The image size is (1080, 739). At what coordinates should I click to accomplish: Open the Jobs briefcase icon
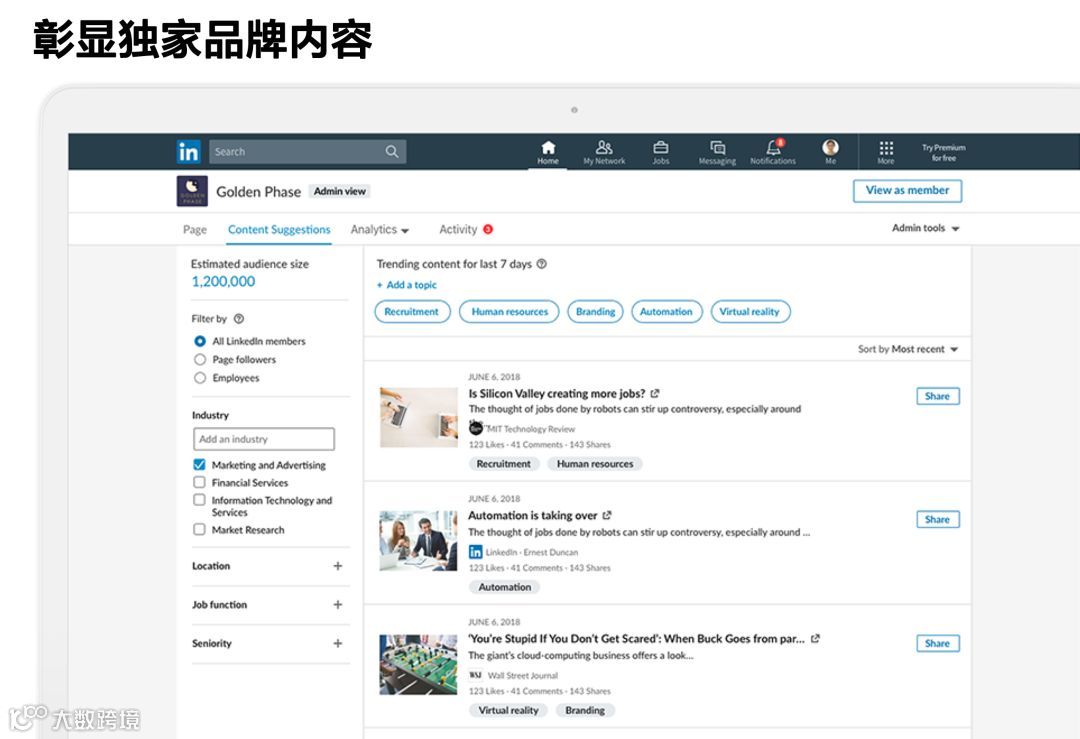tap(661, 147)
